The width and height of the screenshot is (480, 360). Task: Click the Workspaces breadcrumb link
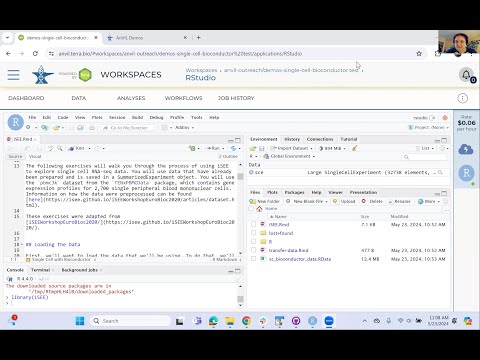pos(201,70)
